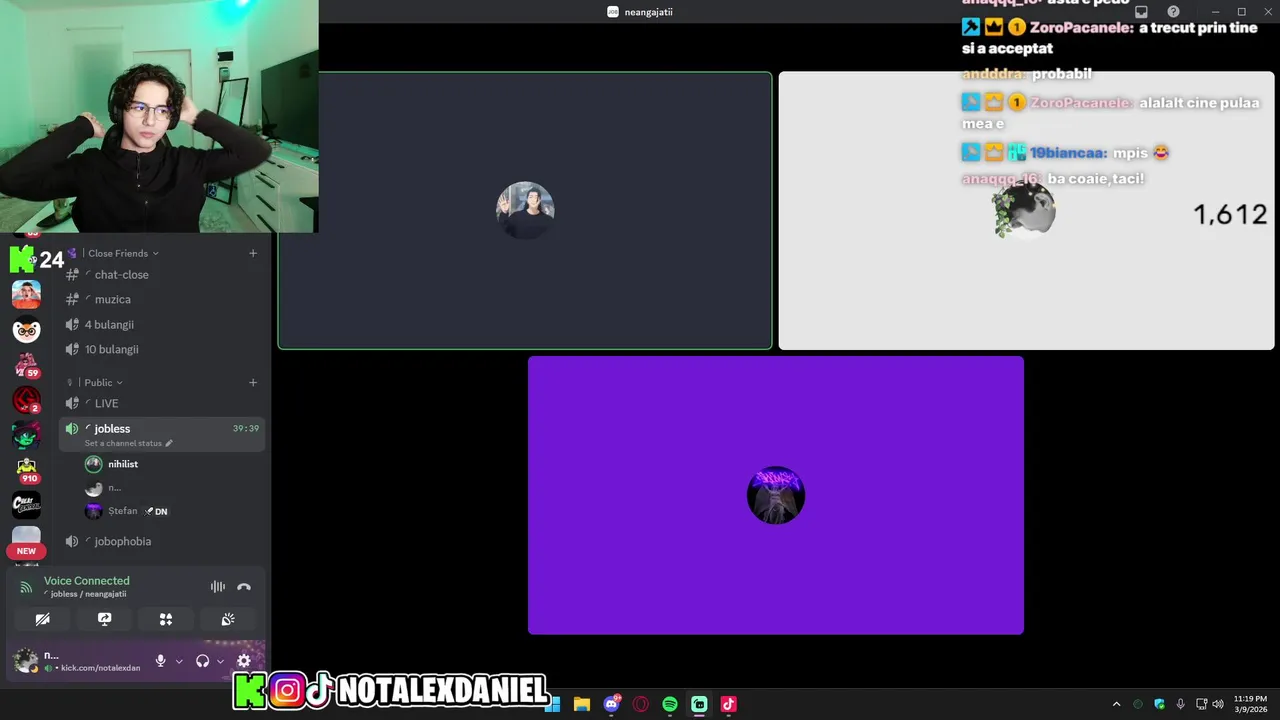This screenshot has height=720, width=1280.
Task: Open Spotify from the taskbar
Action: point(670,704)
